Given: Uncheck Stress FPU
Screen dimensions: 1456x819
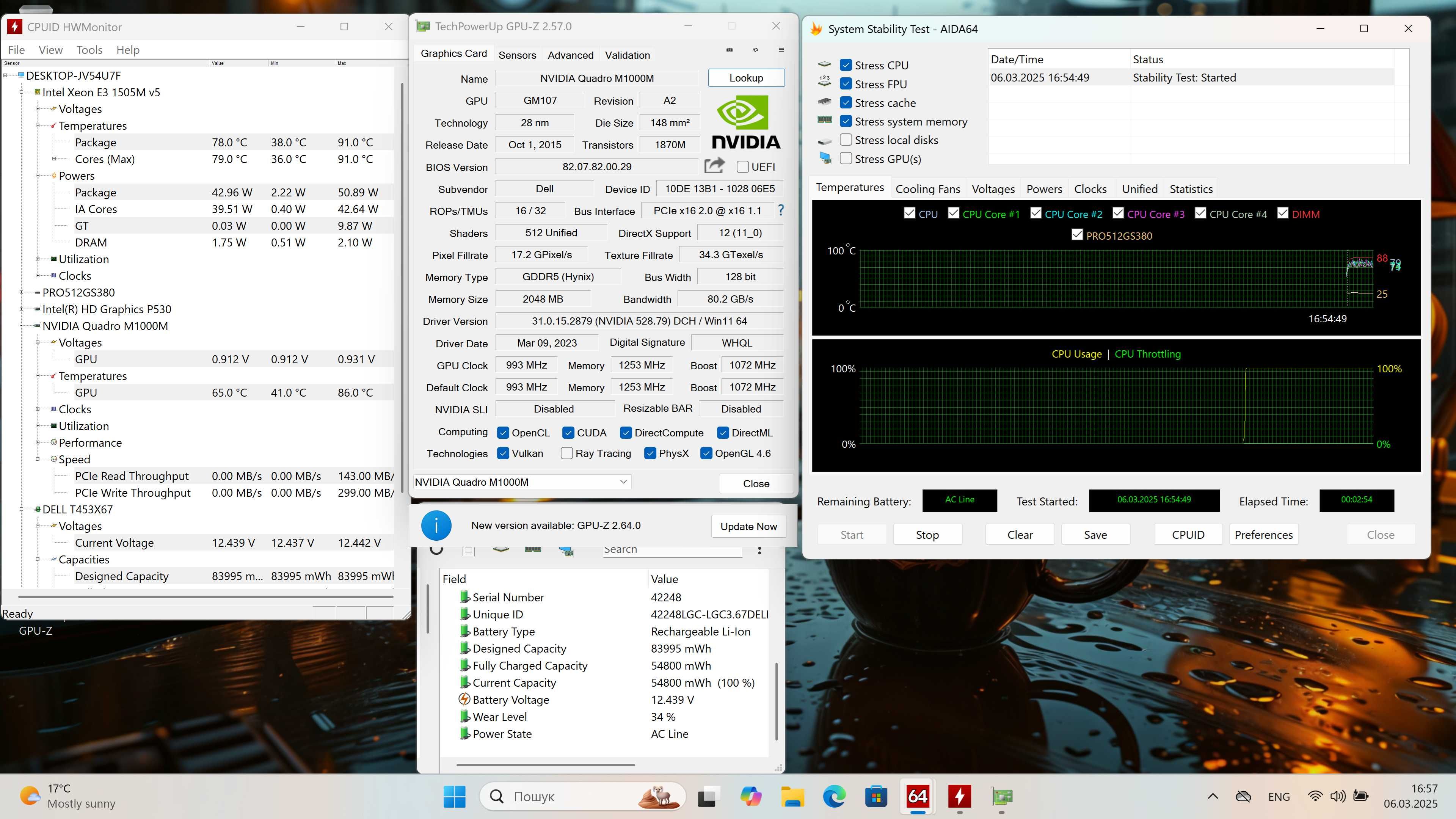Looking at the screenshot, I should tap(846, 84).
